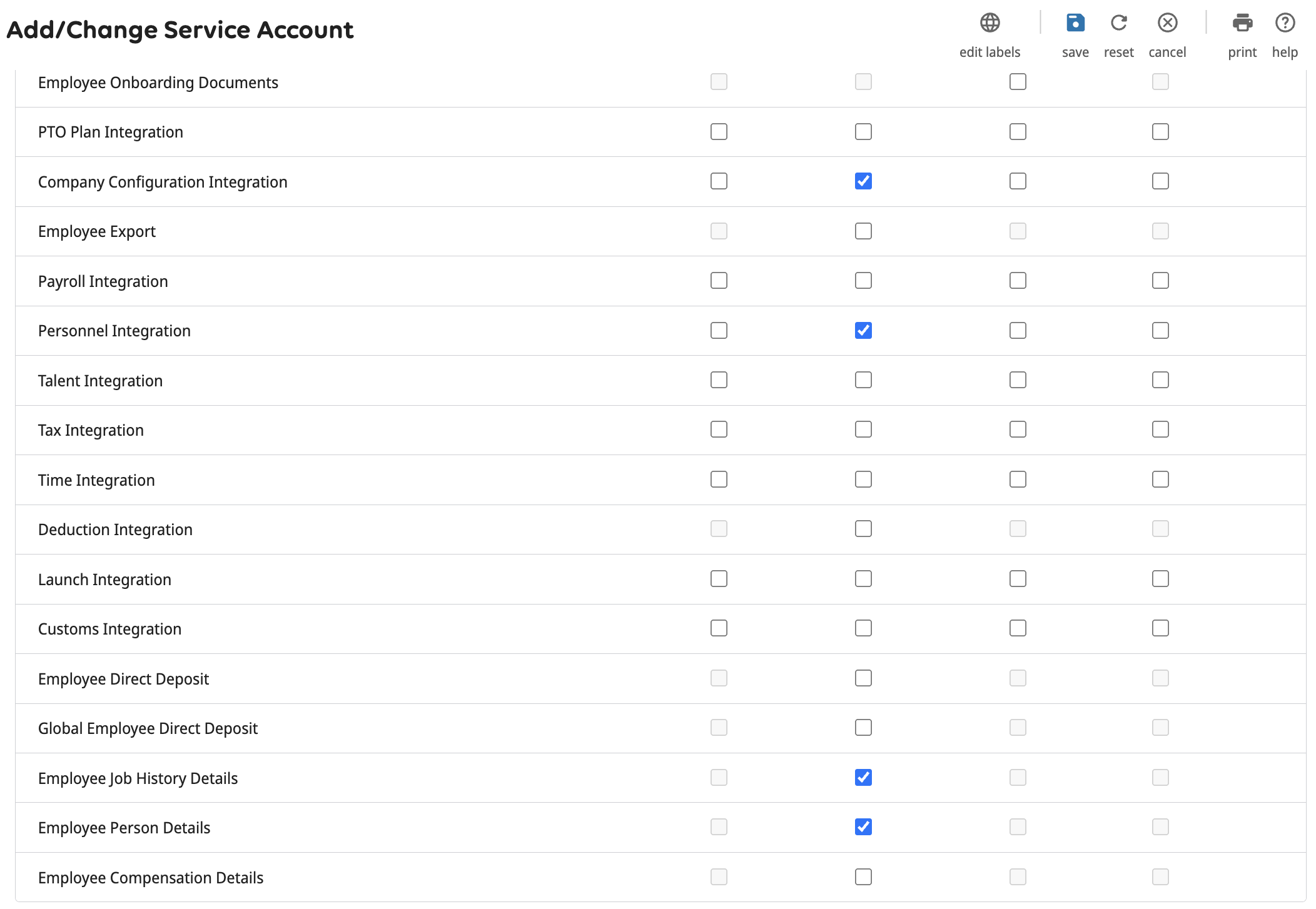
Task: Check the fourth checkbox in Time Integration row
Action: (1160, 480)
